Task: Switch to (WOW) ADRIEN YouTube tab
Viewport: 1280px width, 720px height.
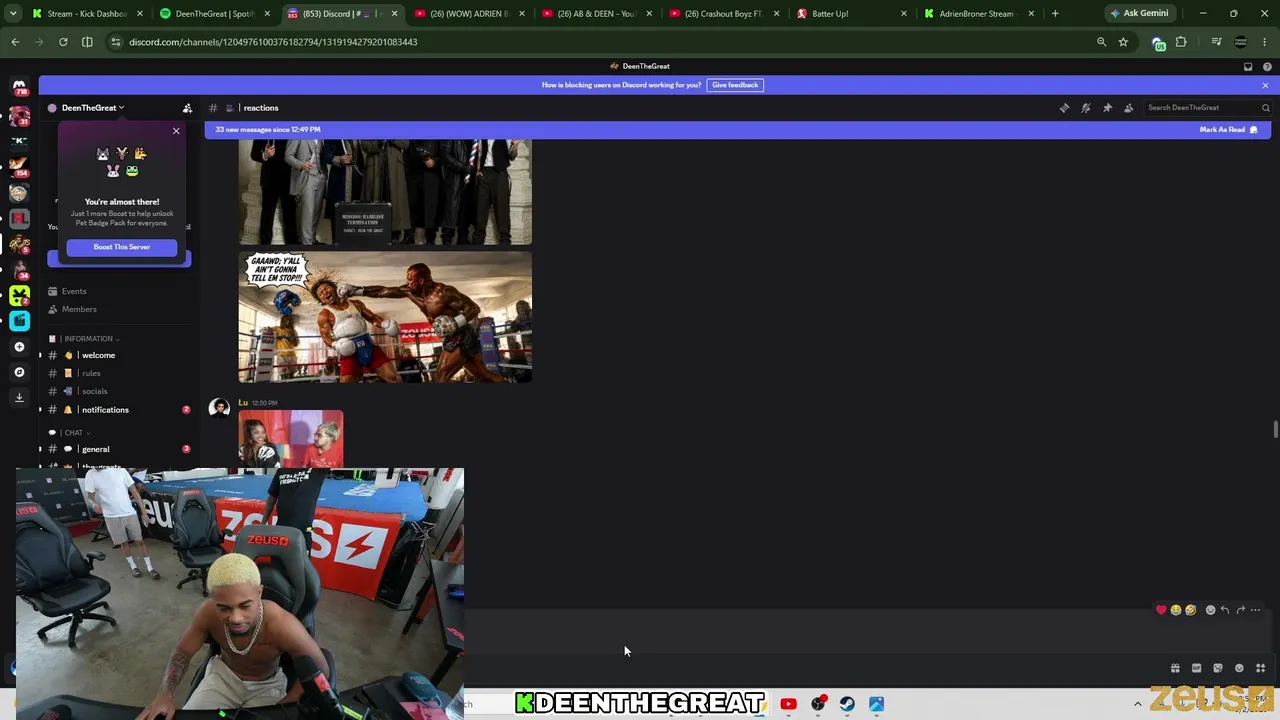Action: tap(468, 14)
